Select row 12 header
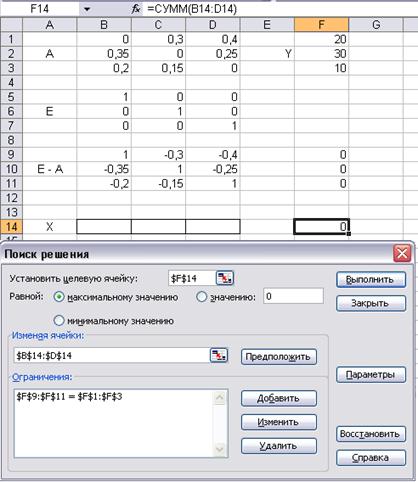The image size is (418, 482). (11, 198)
